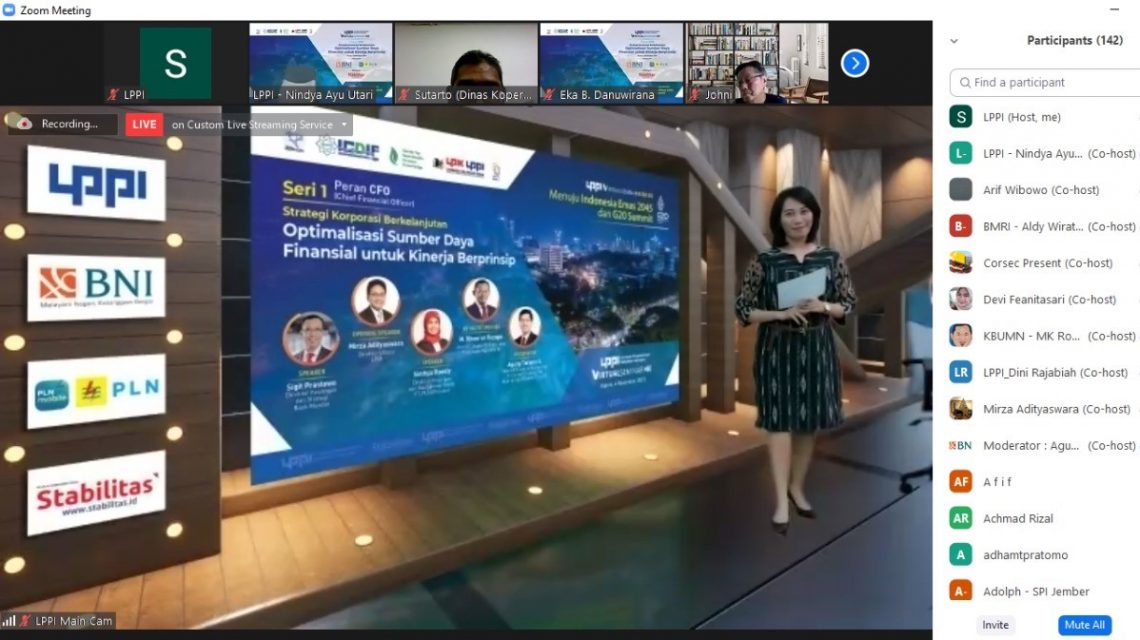Select A f i f participant row
The width and height of the screenshot is (1140, 640).
(1044, 481)
